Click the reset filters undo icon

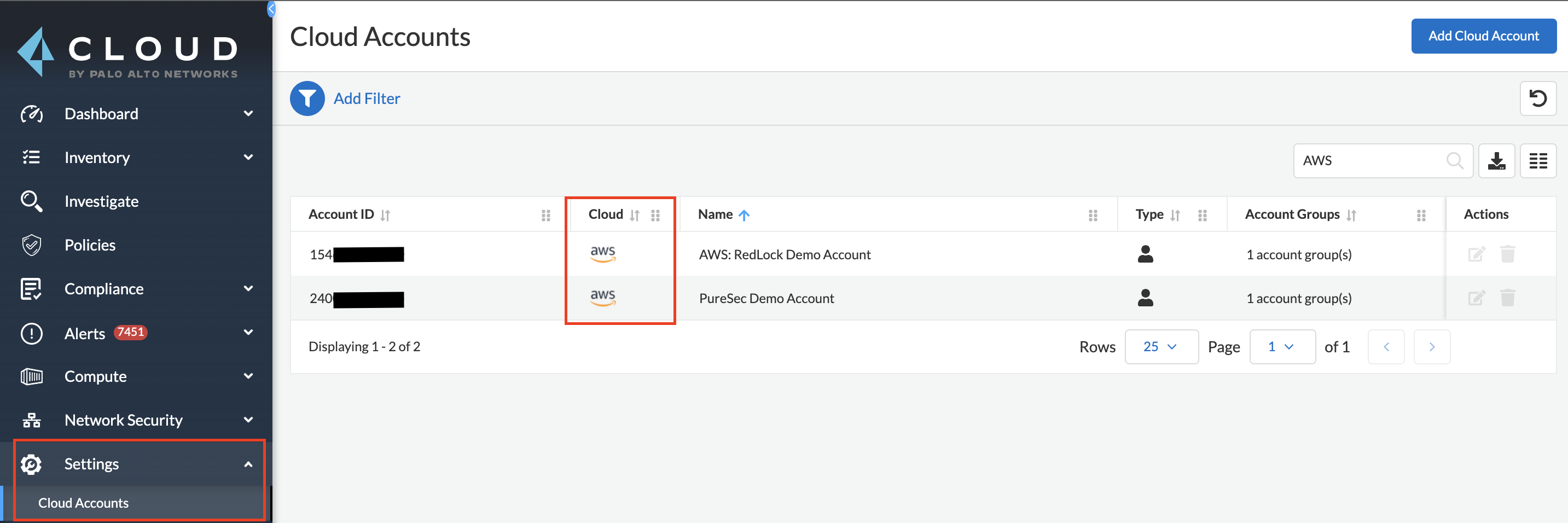(x=1537, y=98)
